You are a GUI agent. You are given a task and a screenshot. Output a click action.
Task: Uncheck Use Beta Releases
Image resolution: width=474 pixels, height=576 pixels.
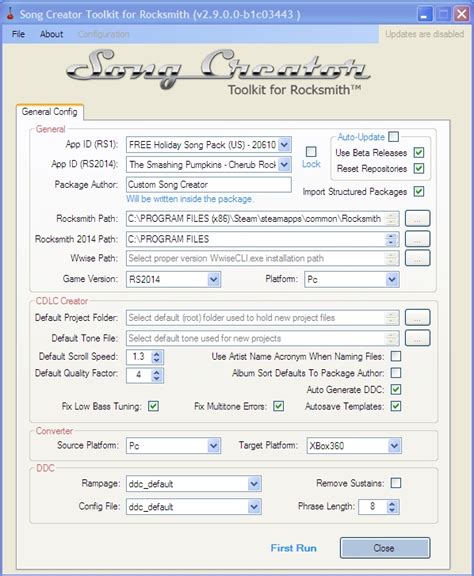(x=419, y=152)
